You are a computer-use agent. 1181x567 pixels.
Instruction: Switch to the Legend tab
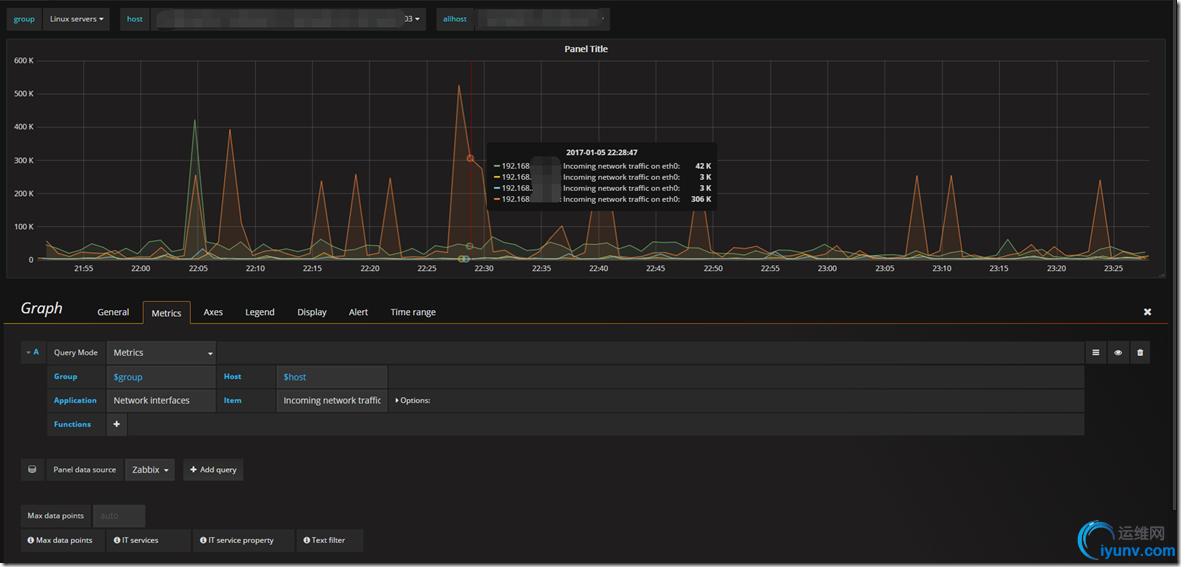[260, 312]
